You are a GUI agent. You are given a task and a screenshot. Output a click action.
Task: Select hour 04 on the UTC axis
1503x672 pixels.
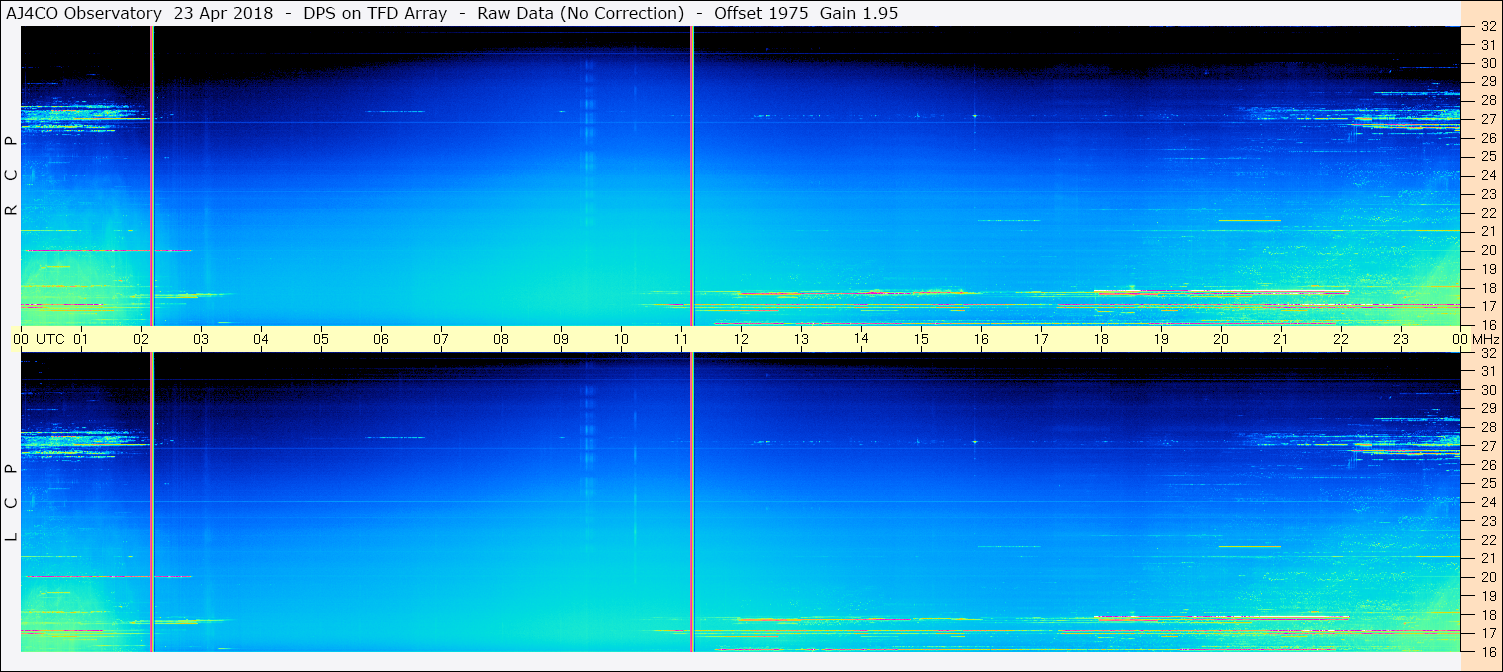(261, 339)
